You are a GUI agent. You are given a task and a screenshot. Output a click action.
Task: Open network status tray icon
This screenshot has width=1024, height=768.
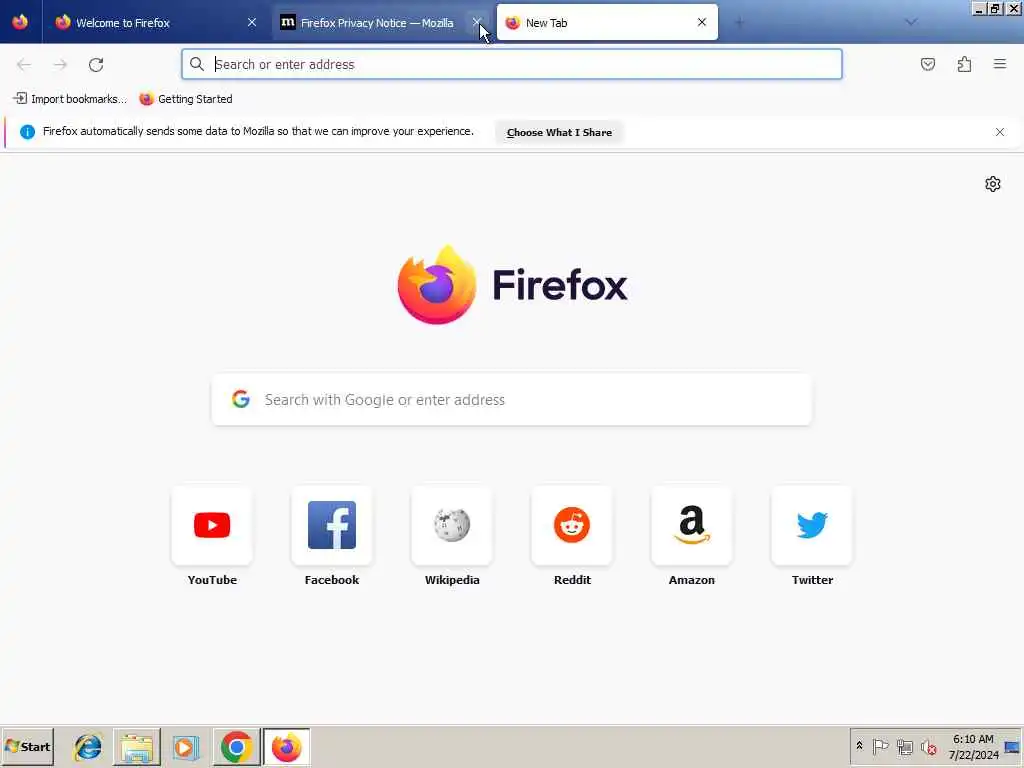(x=904, y=746)
